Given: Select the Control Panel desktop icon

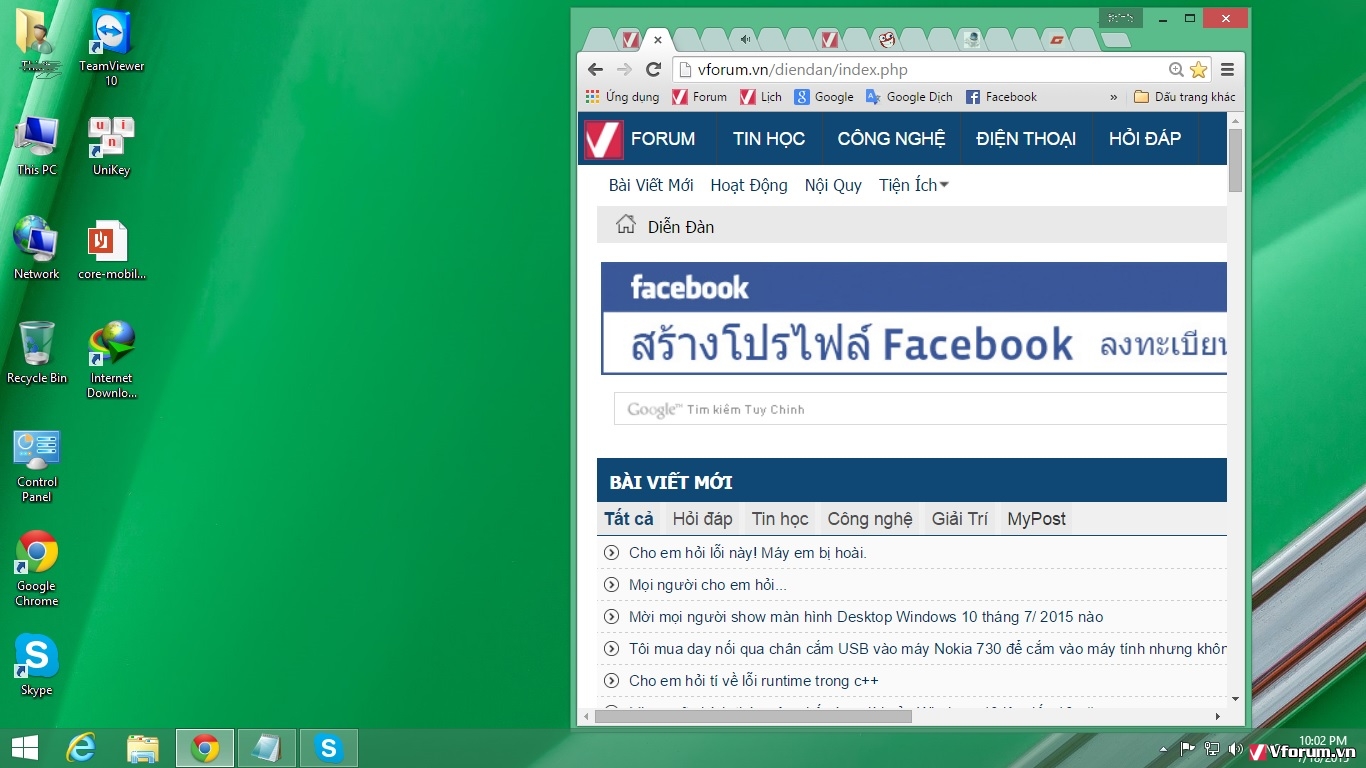Looking at the screenshot, I should point(37,466).
